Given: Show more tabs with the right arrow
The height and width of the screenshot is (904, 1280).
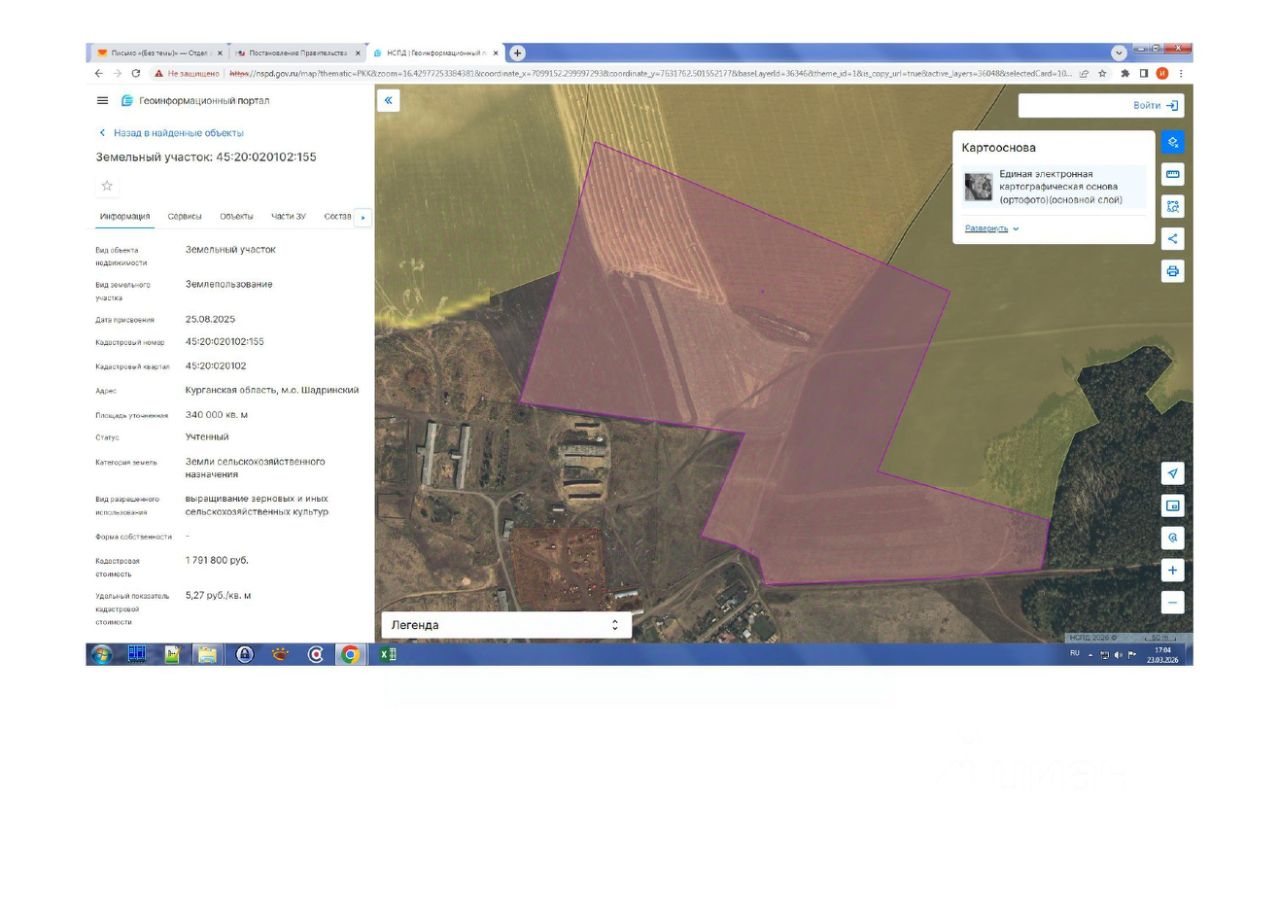Looking at the screenshot, I should [x=363, y=217].
